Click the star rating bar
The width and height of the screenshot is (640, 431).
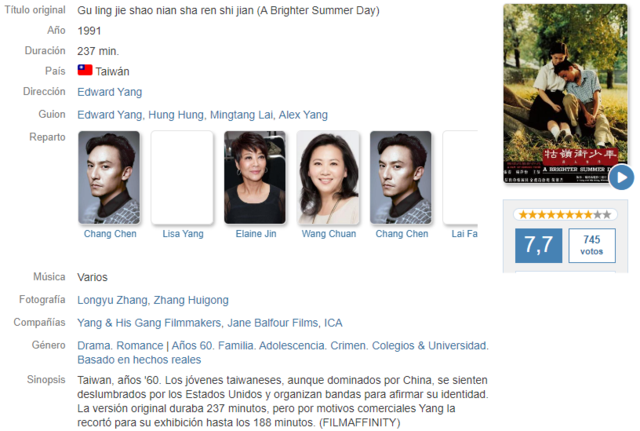tap(565, 214)
